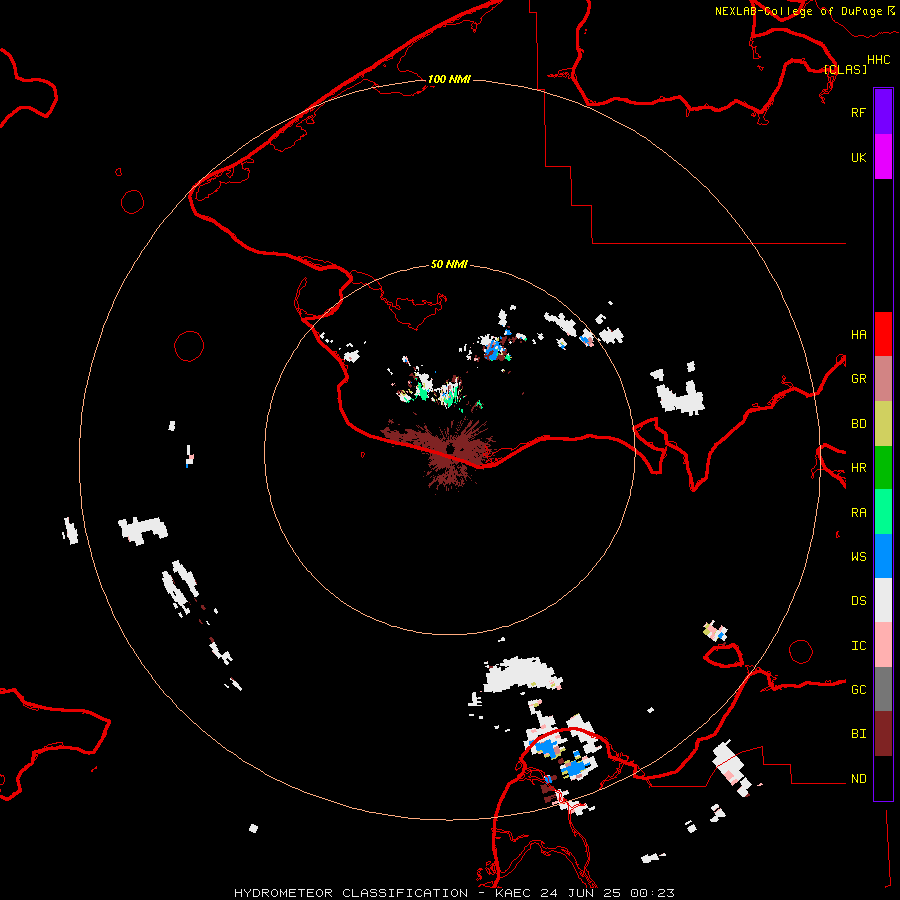This screenshot has width=900, height=900.
Task: Click the 50 NMI range ring label
Action: coord(449,264)
